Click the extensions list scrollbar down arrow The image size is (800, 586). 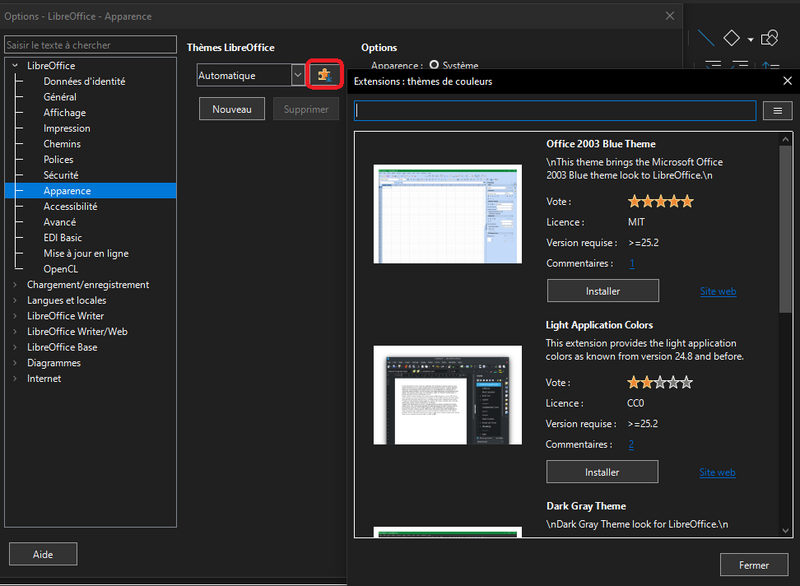(786, 531)
